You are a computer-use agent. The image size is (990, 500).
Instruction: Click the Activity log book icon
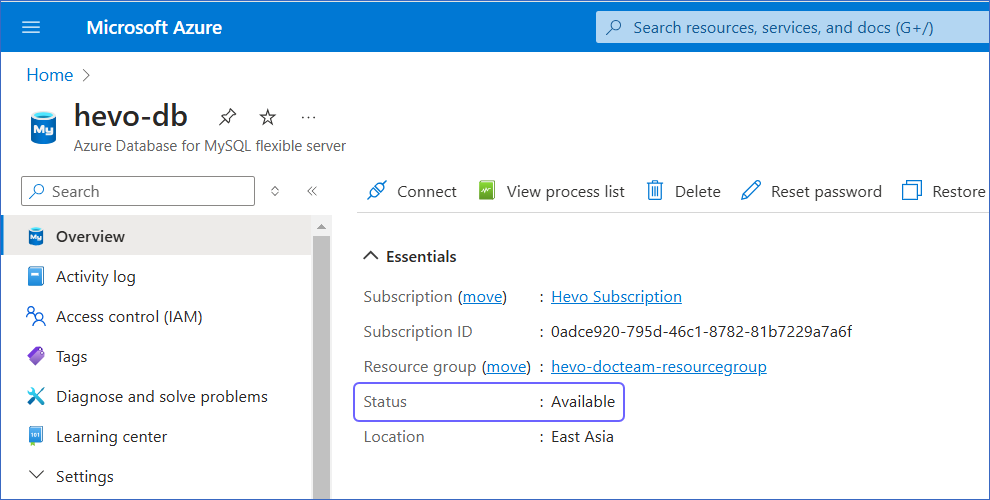coord(36,277)
